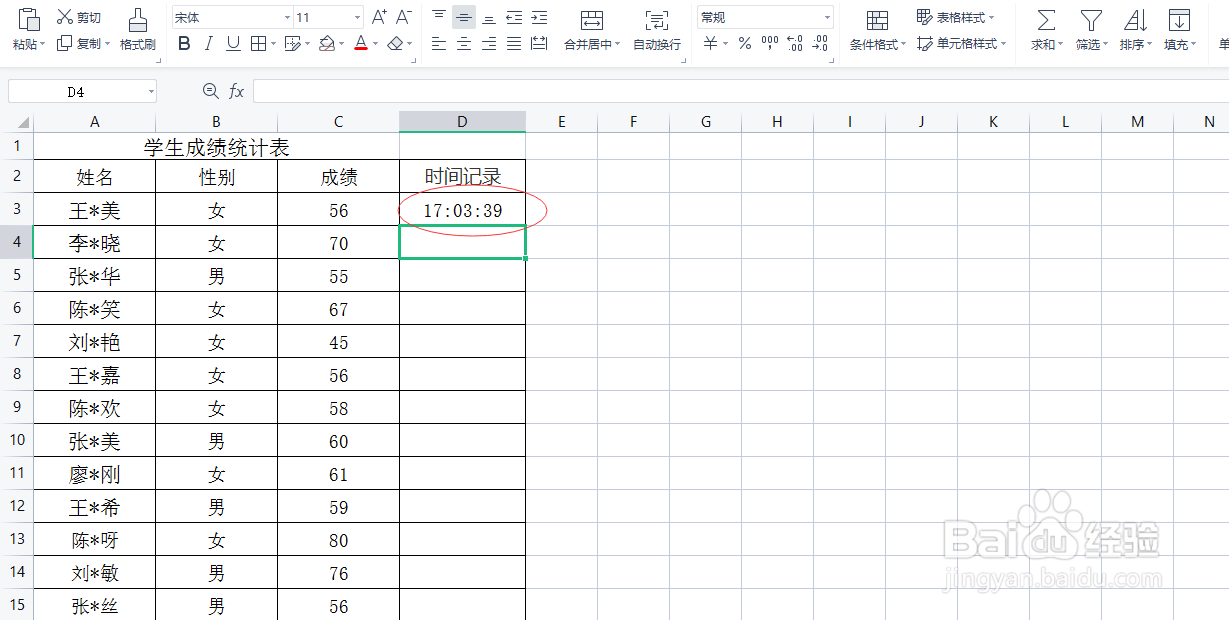Expand the Copy (复制) dropdown arrow
The image size is (1229, 620).
tap(106, 44)
